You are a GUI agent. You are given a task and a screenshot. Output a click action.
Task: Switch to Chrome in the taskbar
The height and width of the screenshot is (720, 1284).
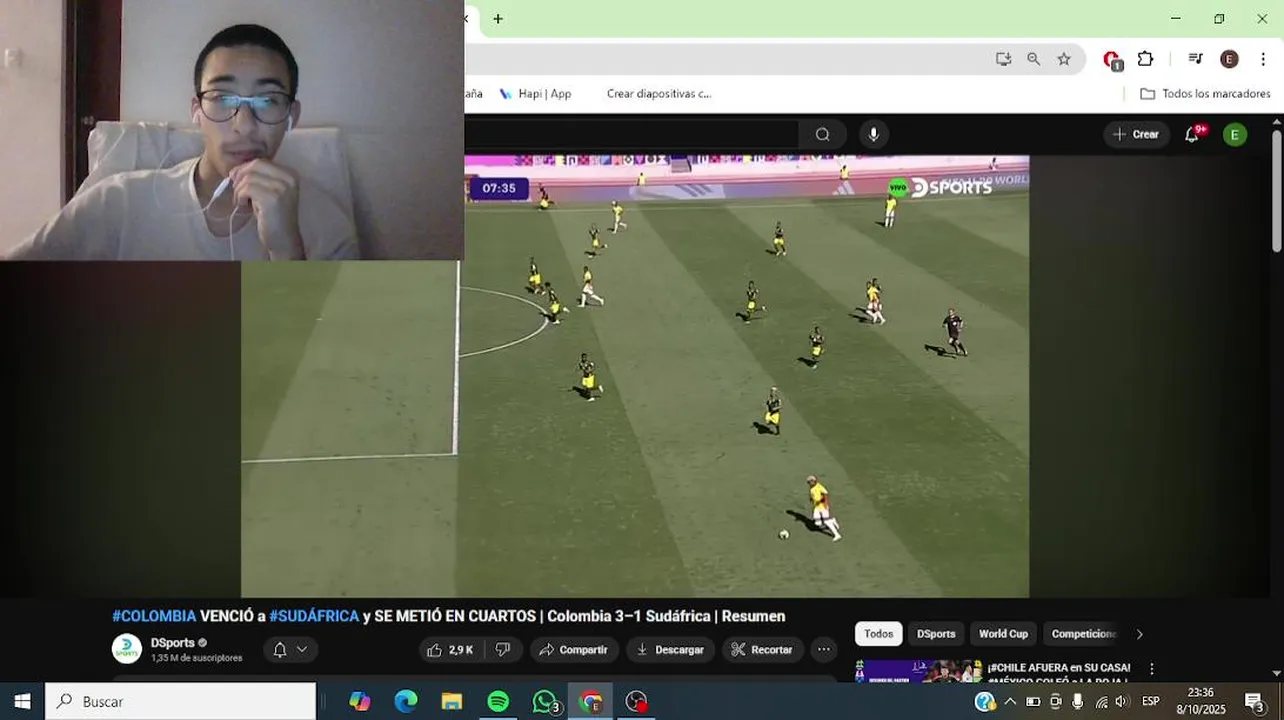(591, 702)
